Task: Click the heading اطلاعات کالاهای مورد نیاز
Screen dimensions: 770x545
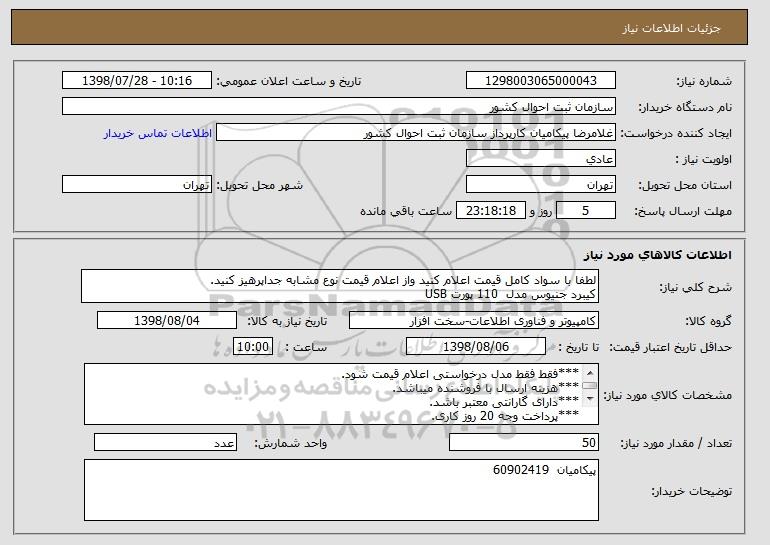Action: [x=658, y=255]
